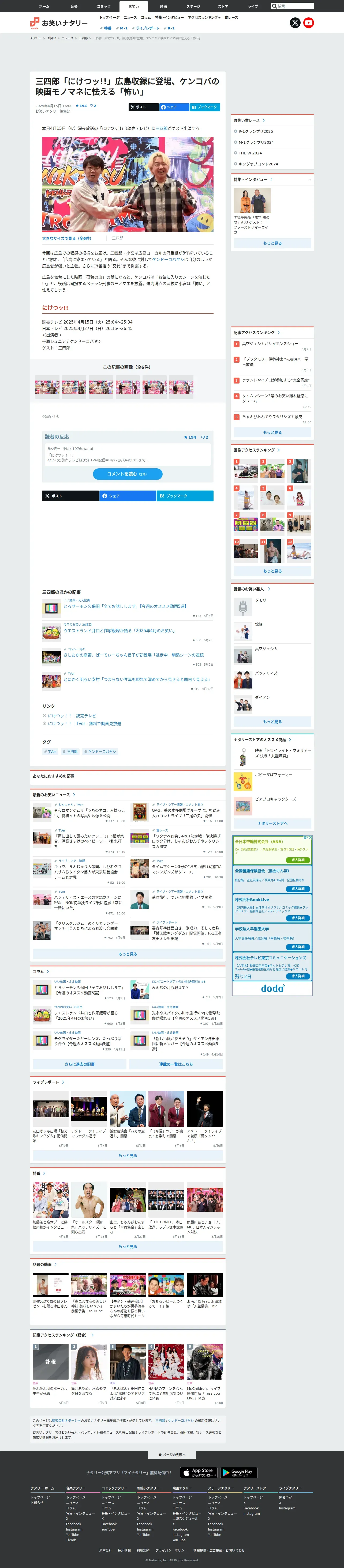Click the ライブレポート pen-icon link in subnav

click(x=146, y=28)
